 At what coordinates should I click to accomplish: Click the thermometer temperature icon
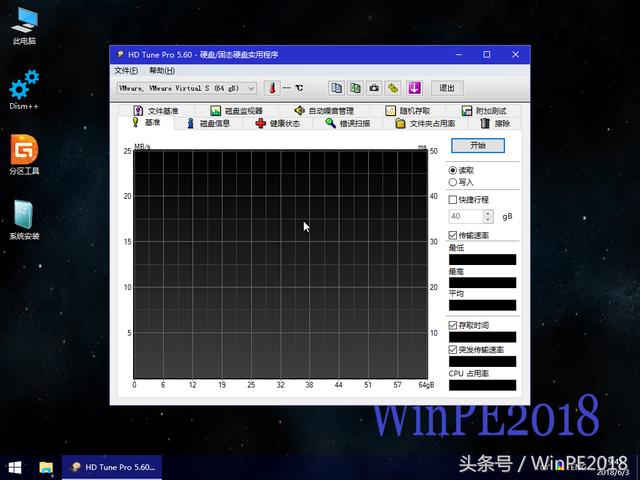pyautogui.click(x=272, y=88)
